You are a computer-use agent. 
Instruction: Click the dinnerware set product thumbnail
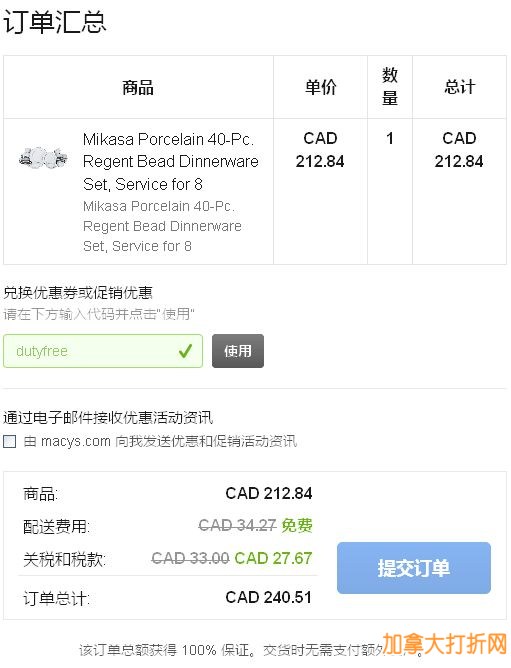[x=43, y=158]
